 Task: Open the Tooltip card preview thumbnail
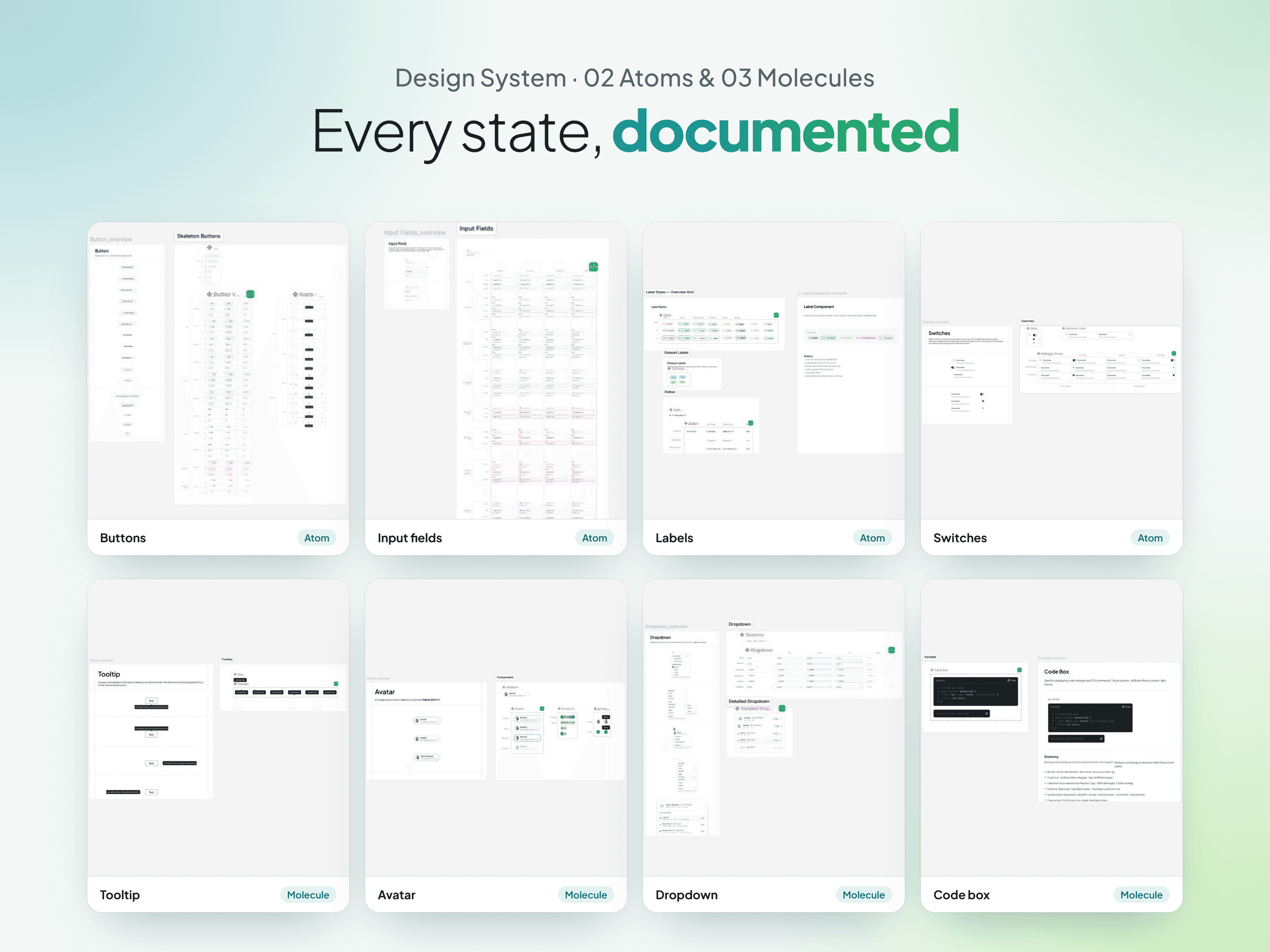[218, 727]
